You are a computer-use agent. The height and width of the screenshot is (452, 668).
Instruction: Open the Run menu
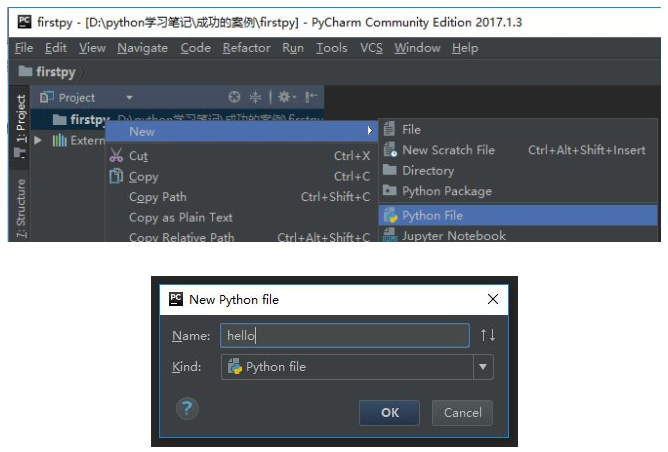(293, 48)
